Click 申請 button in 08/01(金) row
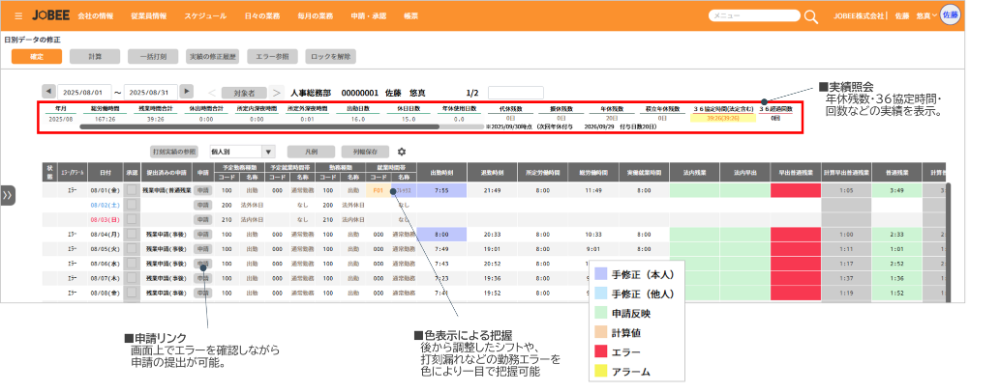 [x=203, y=190]
